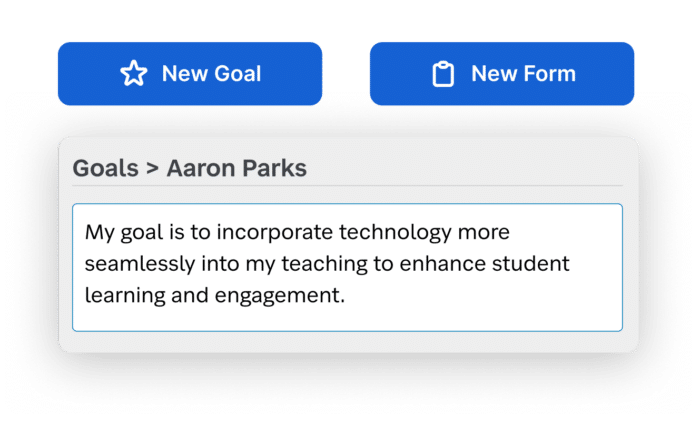Click the word "student" in the goal text
This screenshot has width=700, height=443.
[x=530, y=263]
